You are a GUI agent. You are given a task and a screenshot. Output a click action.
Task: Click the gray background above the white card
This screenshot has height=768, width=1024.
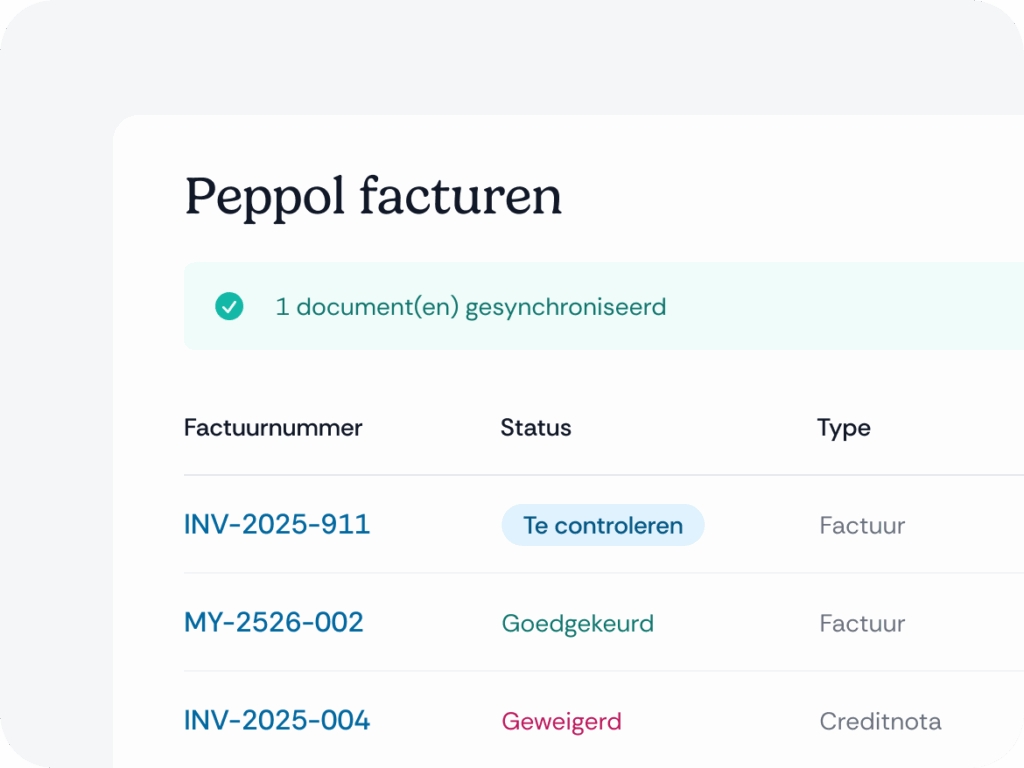pyautogui.click(x=500, y=60)
